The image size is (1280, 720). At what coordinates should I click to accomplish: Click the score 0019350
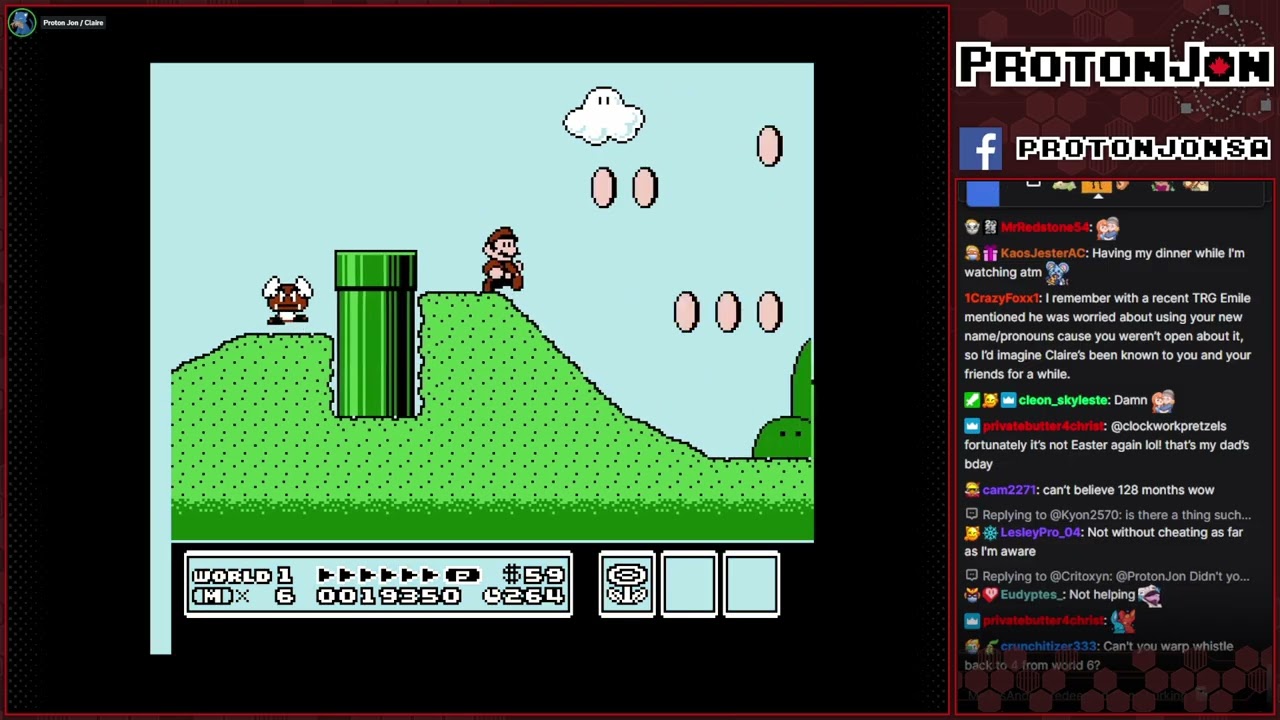pyautogui.click(x=389, y=596)
